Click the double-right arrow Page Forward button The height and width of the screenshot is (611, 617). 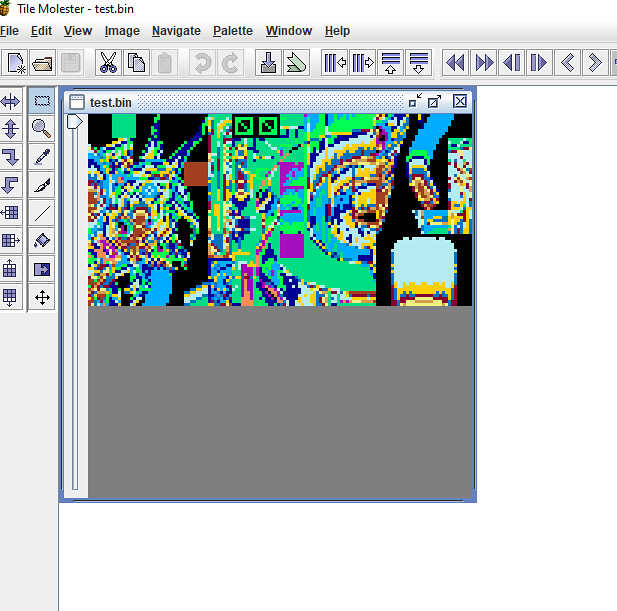[484, 63]
